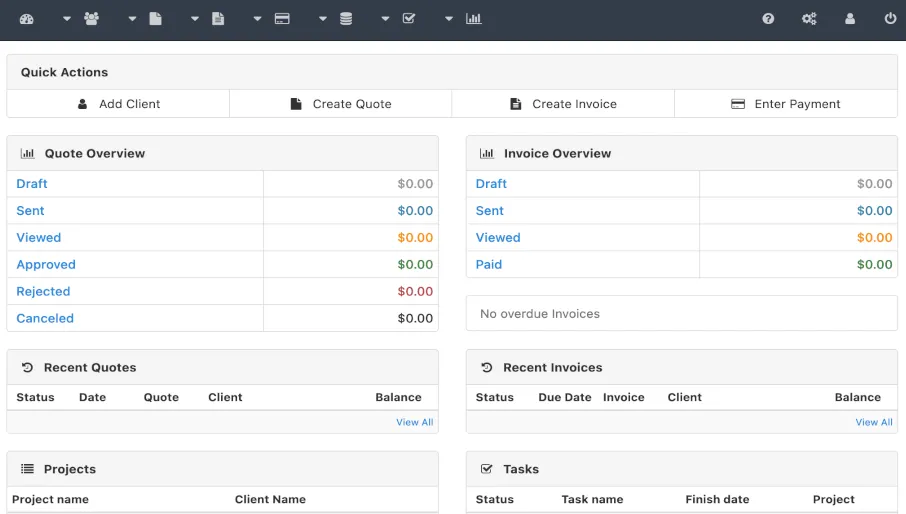The height and width of the screenshot is (514, 906).
Task: Open Draft link in Invoice Overview
Action: (491, 184)
